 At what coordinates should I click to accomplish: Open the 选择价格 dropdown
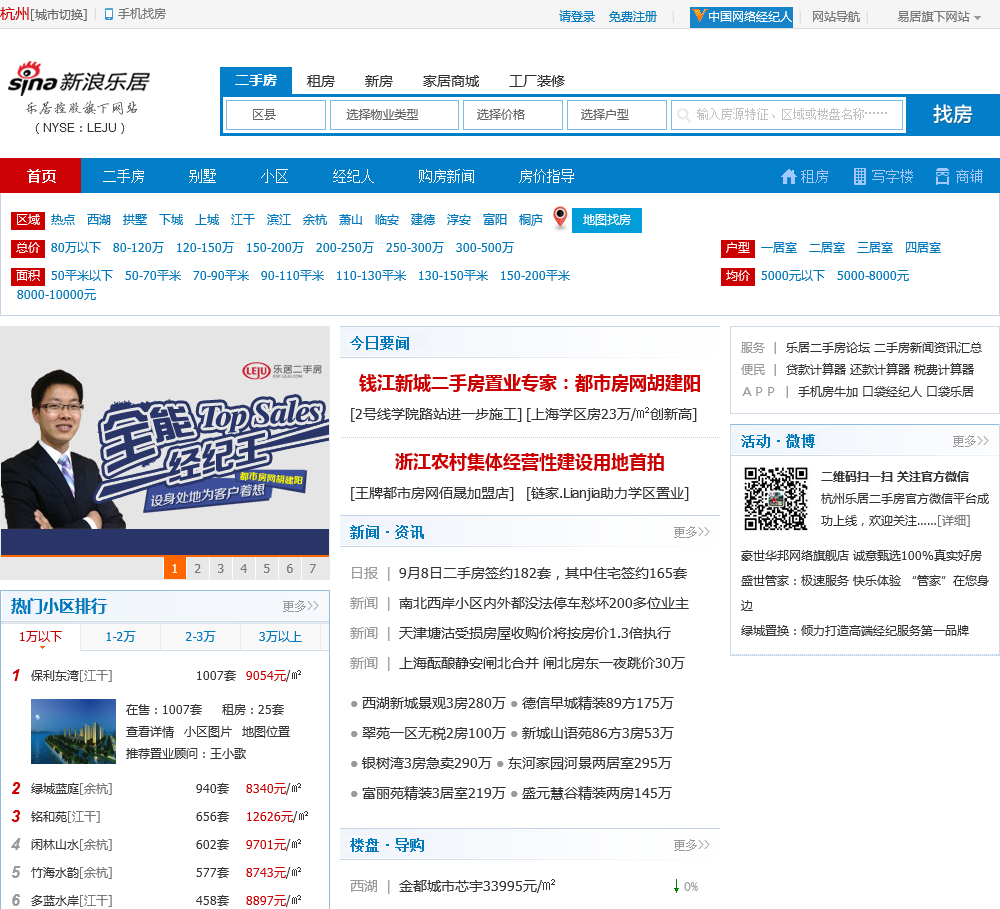513,115
